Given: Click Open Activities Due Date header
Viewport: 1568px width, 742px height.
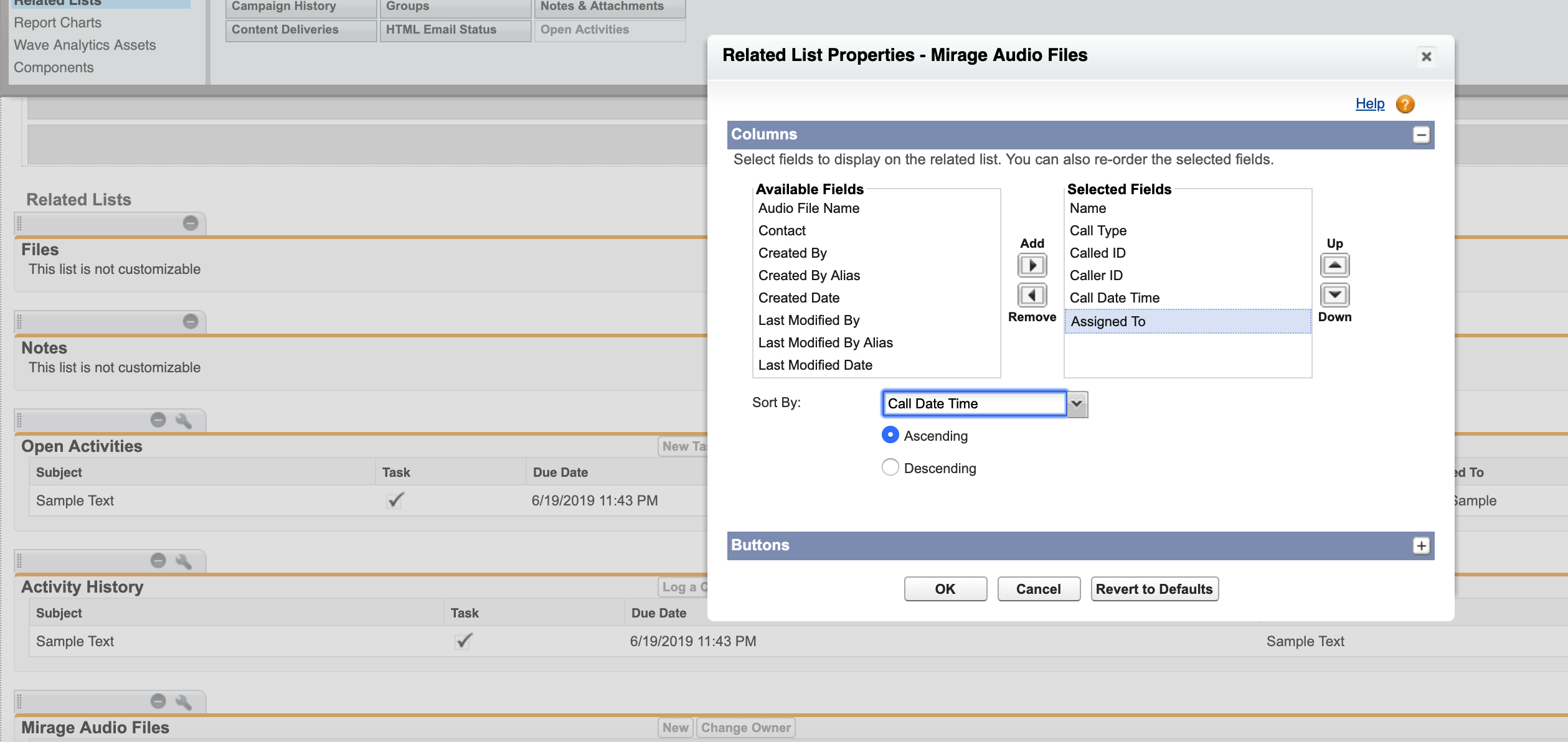Looking at the screenshot, I should pyautogui.click(x=560, y=472).
